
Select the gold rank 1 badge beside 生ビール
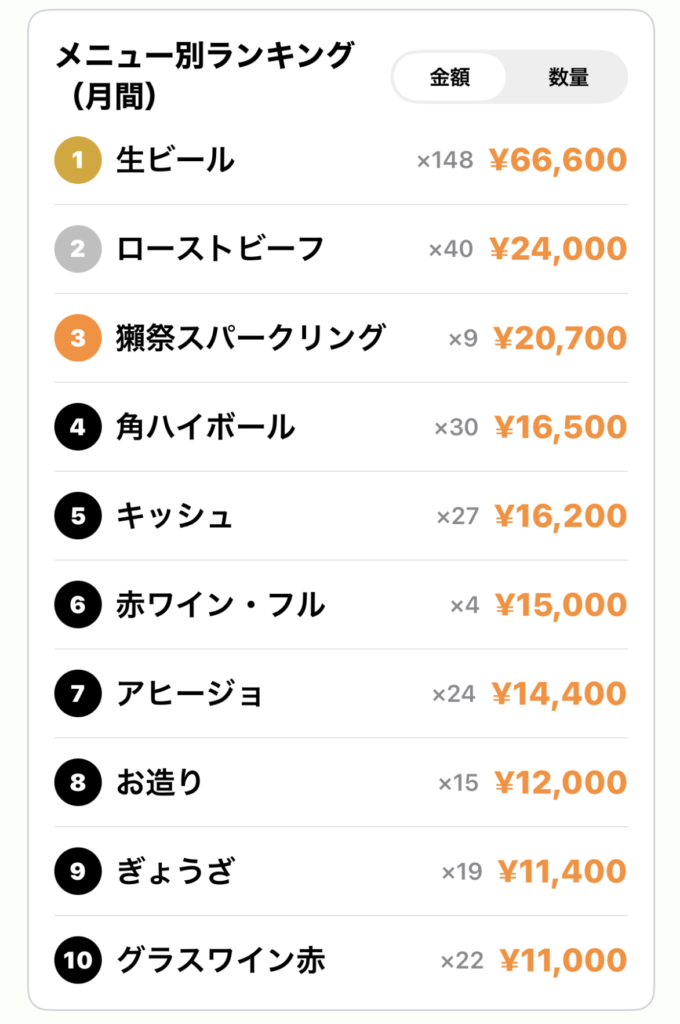click(x=77, y=160)
